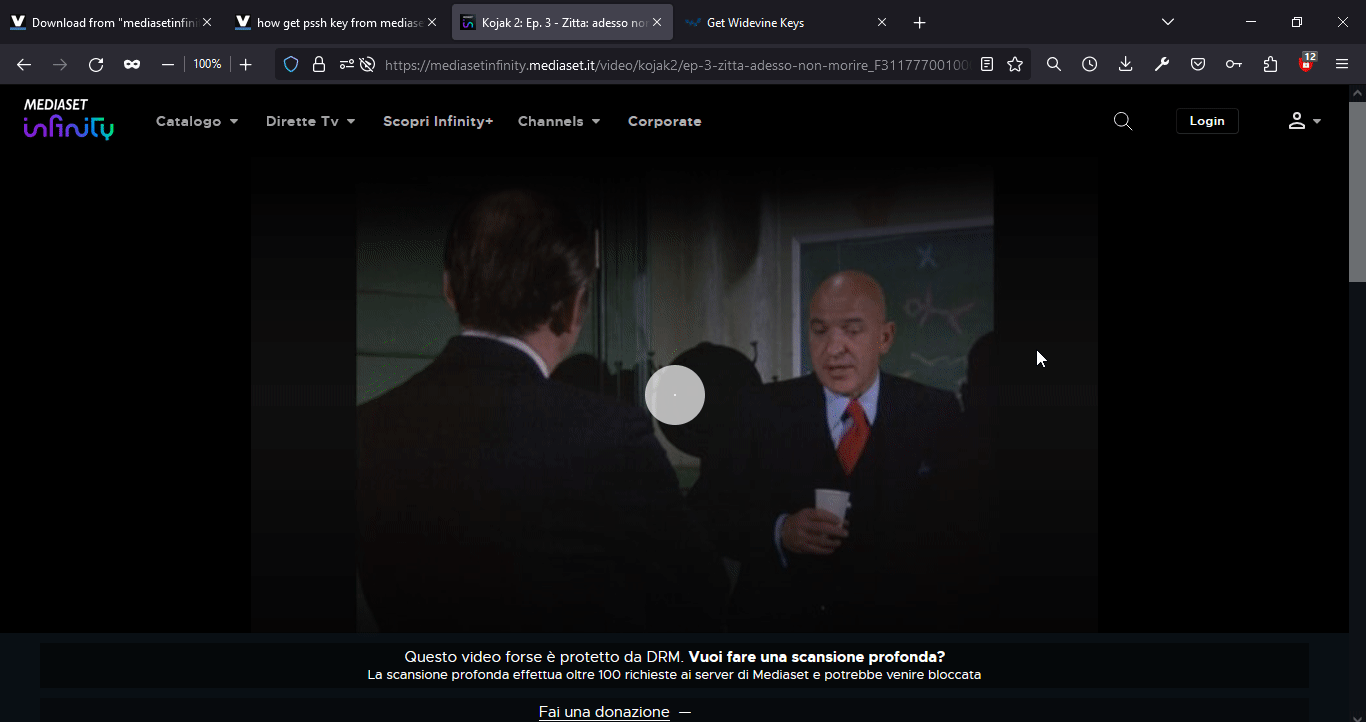Click the Mediaset Infinity logo
Screen dimensions: 1366x722
pos(68,119)
